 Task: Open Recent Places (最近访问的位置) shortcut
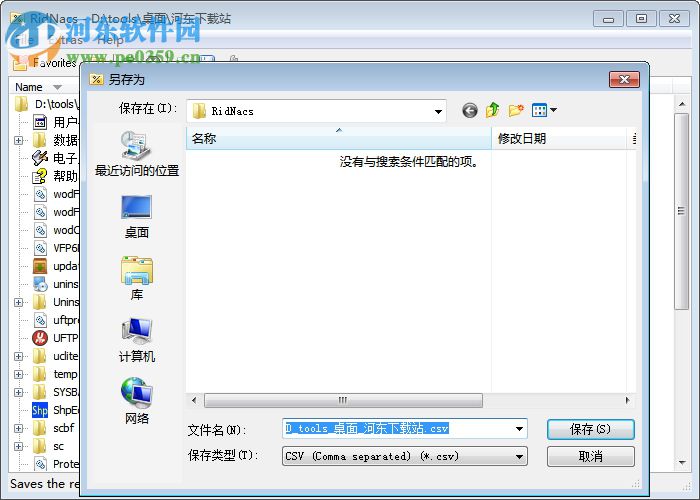[x=137, y=154]
